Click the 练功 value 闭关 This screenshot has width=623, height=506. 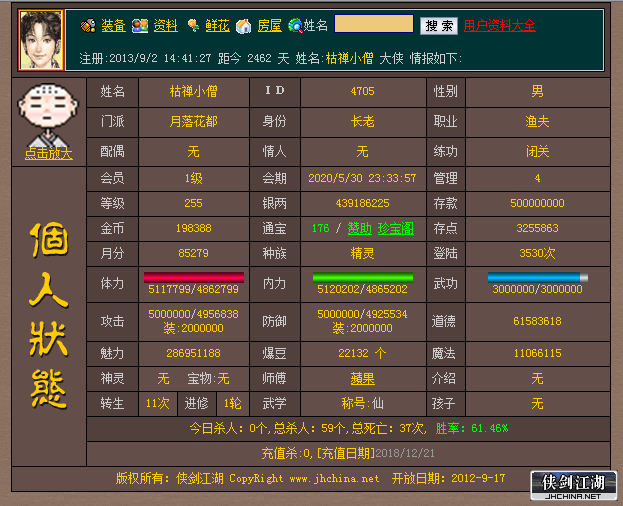coord(537,151)
